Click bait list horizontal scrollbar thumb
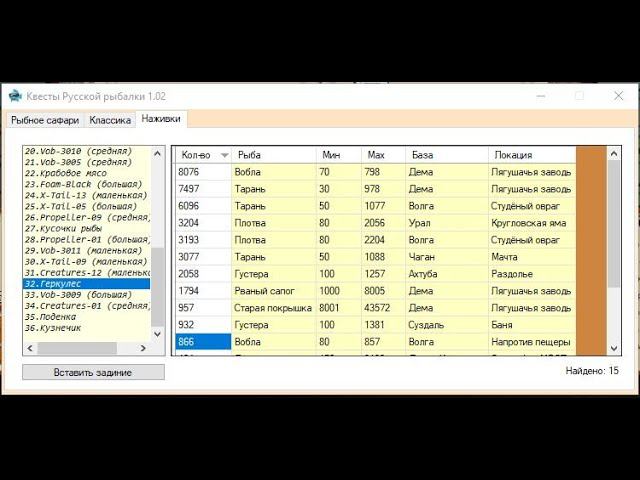Image resolution: width=640 pixels, height=480 pixels. [x=77, y=348]
